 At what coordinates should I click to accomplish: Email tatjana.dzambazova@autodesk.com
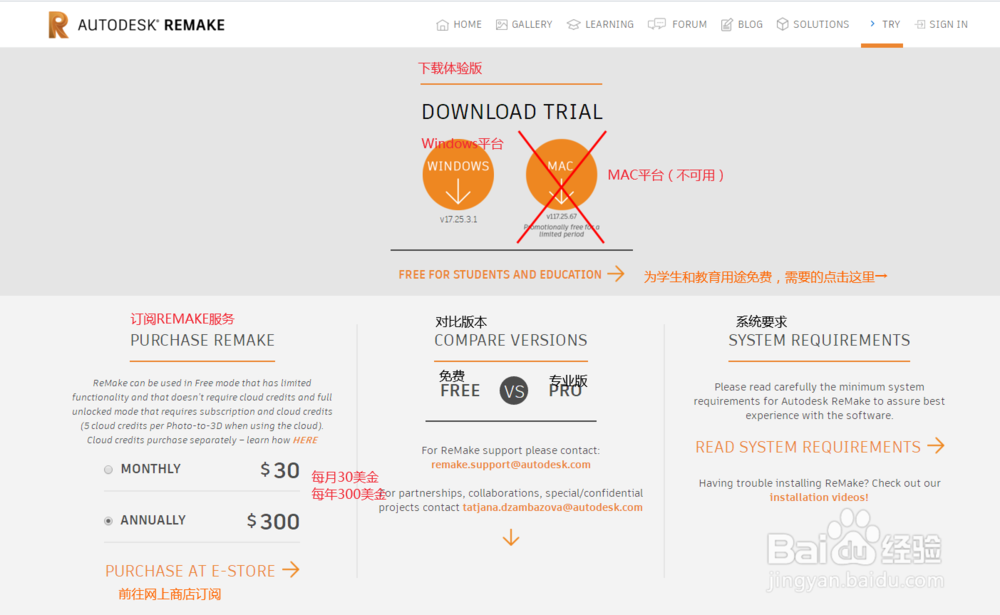click(552, 507)
